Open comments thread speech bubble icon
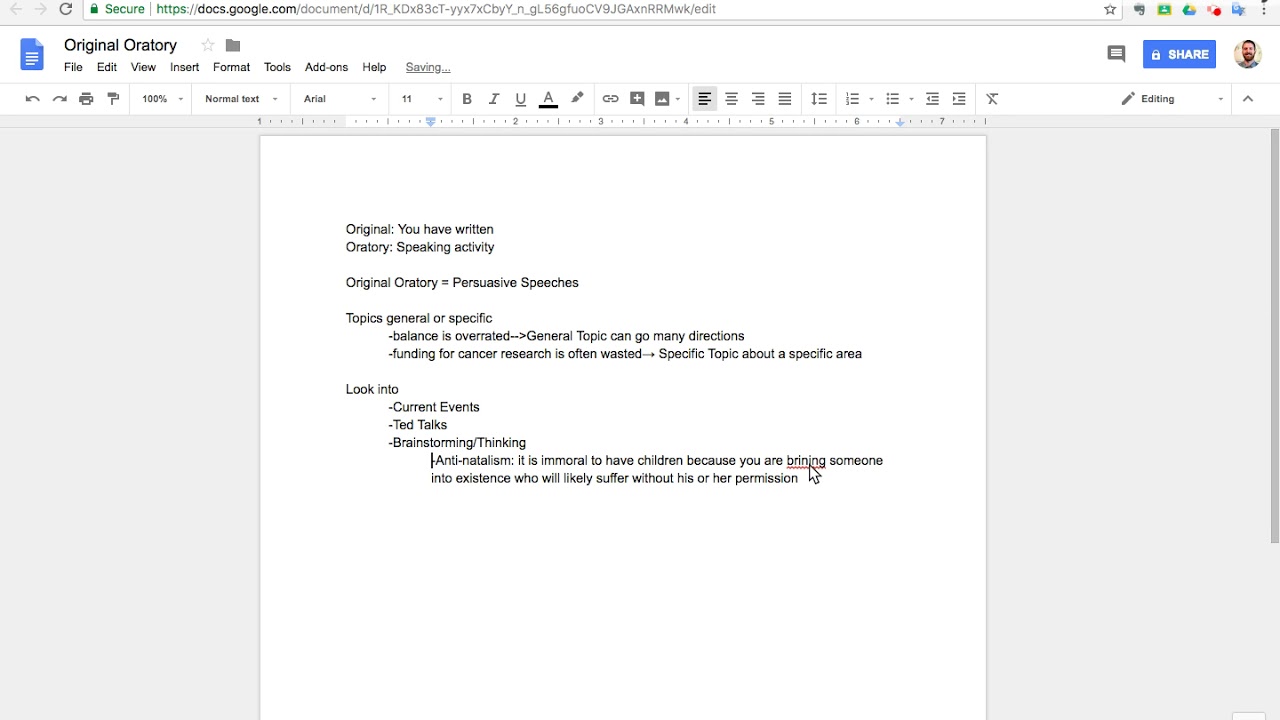Screen dimensions: 1280x720 (x=1116, y=54)
